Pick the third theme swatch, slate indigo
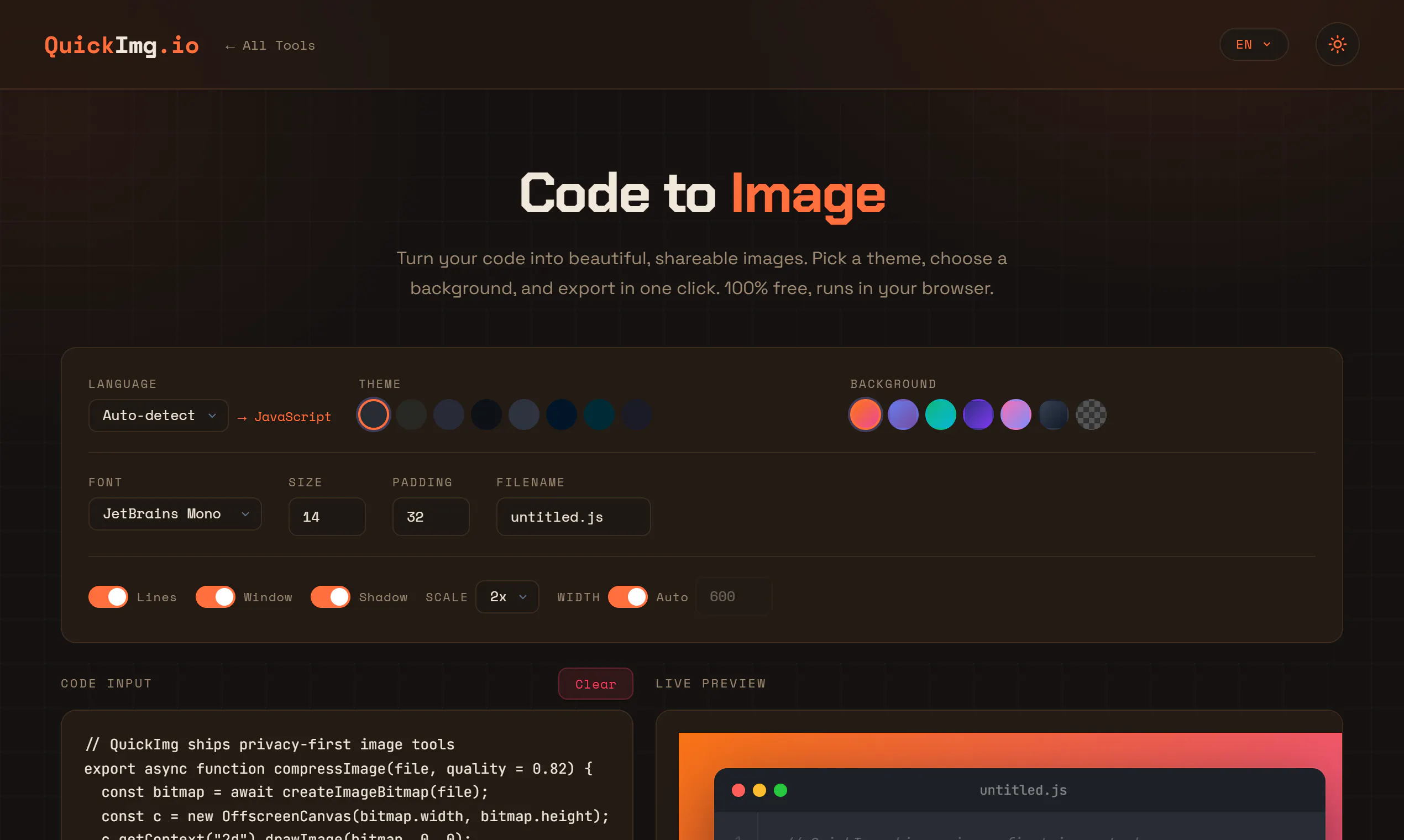The width and height of the screenshot is (1404, 840). (449, 415)
